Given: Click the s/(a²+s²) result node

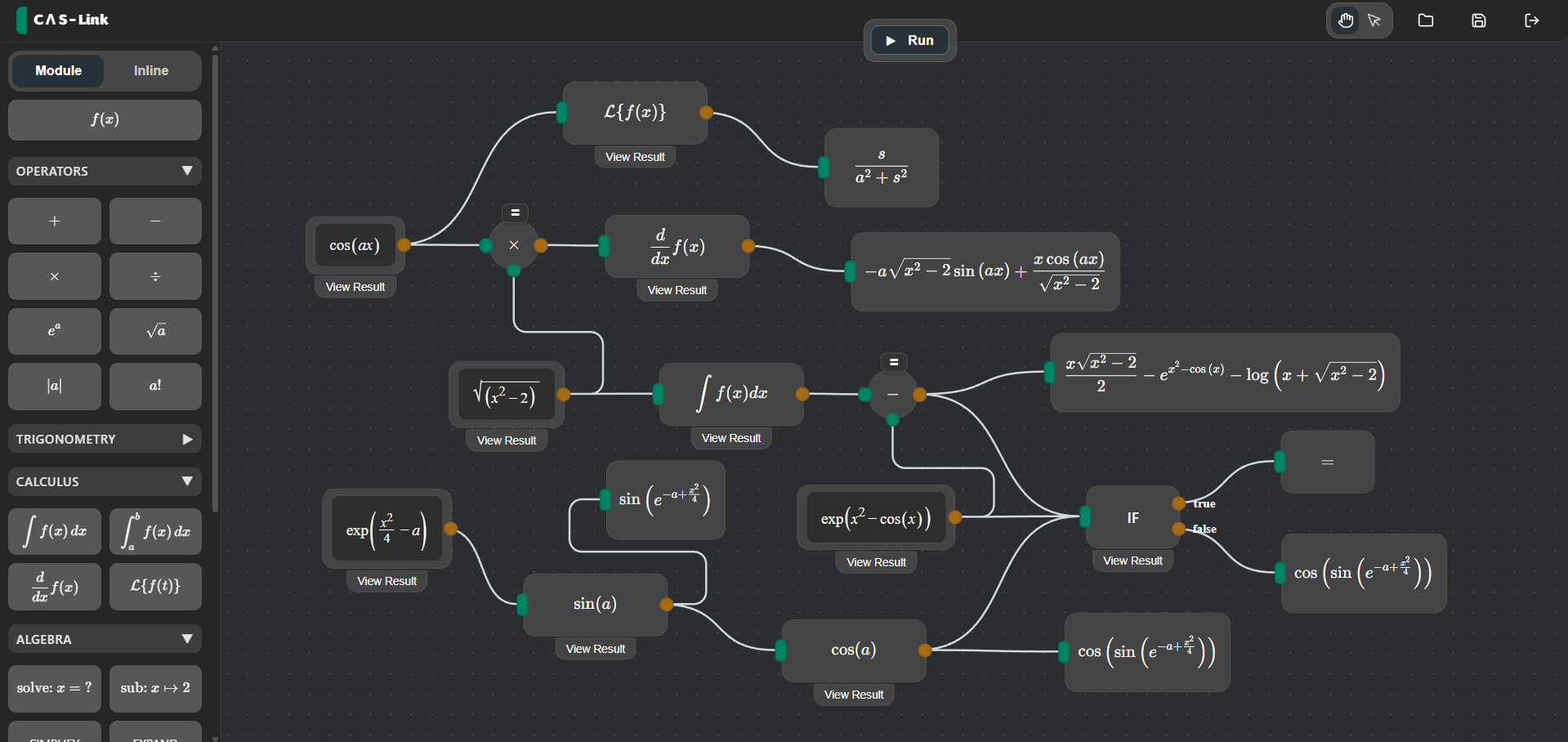Looking at the screenshot, I should 882,168.
